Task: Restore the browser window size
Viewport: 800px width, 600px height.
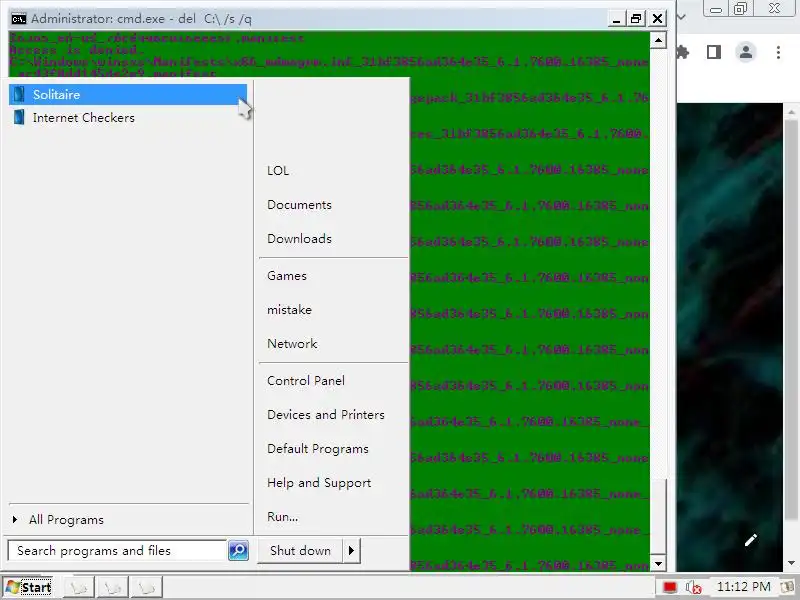Action: click(740, 9)
